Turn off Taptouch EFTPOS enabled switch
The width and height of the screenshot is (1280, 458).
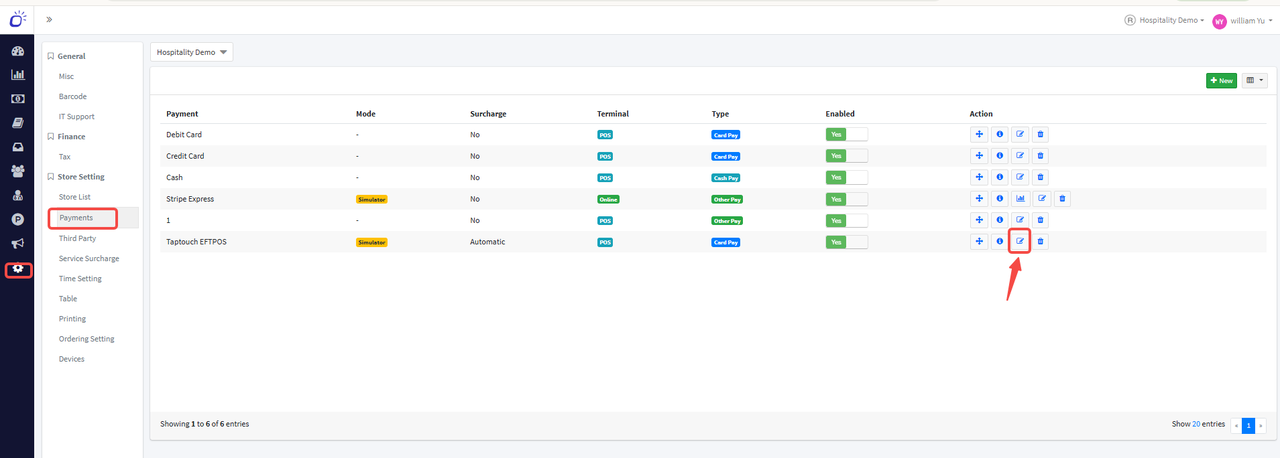(x=846, y=241)
